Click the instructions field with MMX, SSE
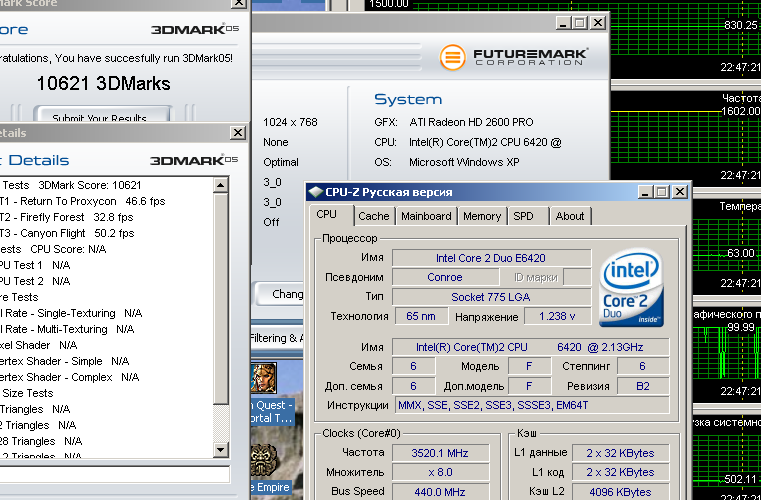 coord(532,405)
